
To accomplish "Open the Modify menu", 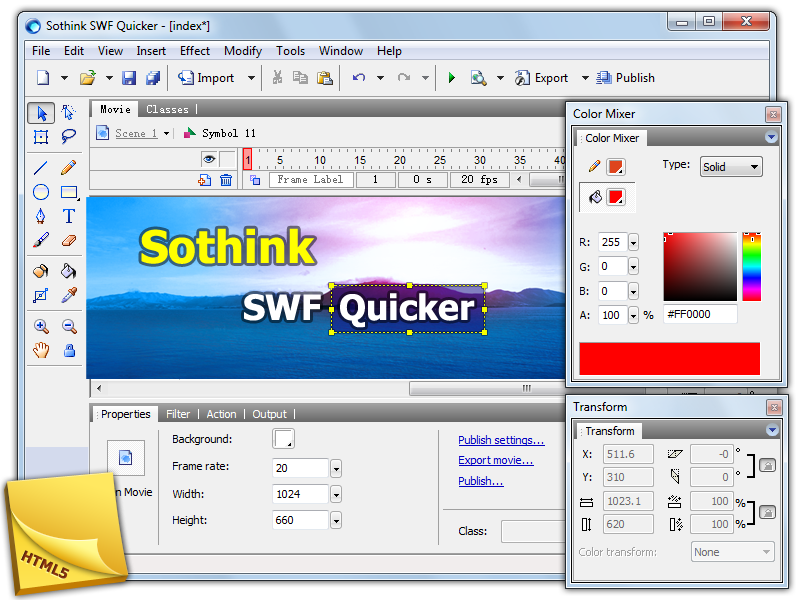I will click(x=243, y=51).
